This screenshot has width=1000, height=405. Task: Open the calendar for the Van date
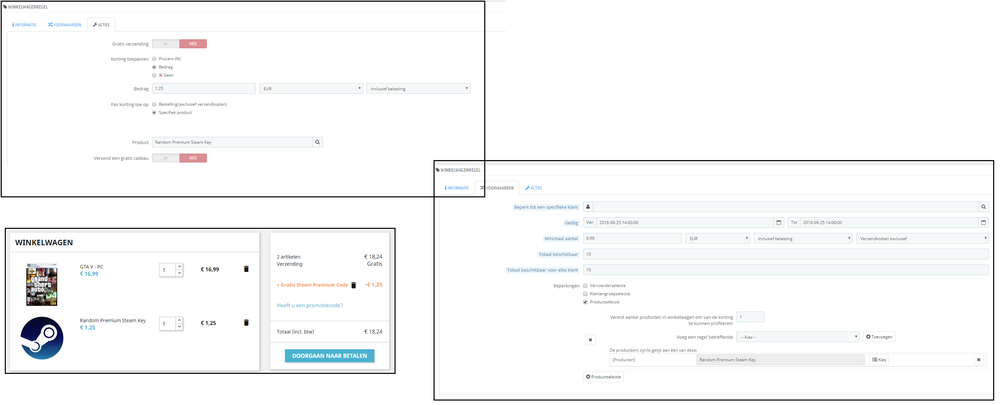click(779, 223)
